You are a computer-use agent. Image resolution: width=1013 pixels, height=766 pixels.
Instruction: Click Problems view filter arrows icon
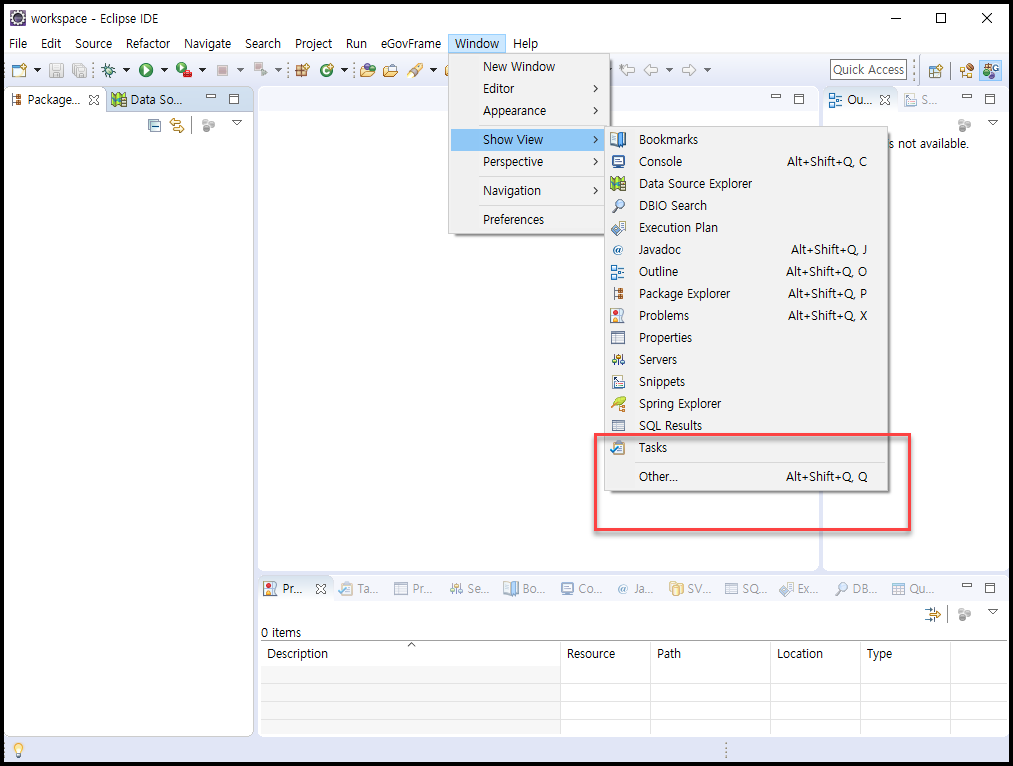coord(932,614)
